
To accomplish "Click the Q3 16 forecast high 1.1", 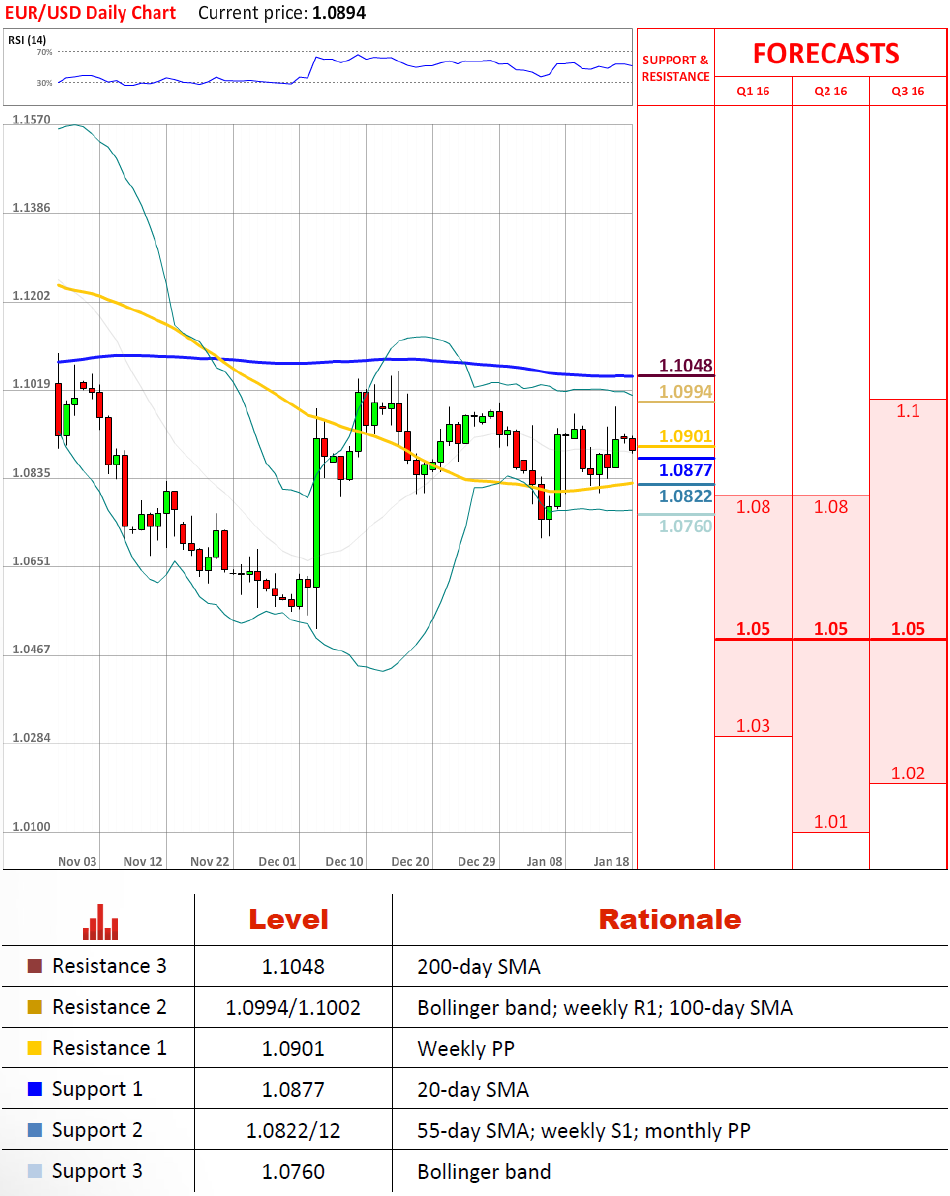I will [x=907, y=411].
